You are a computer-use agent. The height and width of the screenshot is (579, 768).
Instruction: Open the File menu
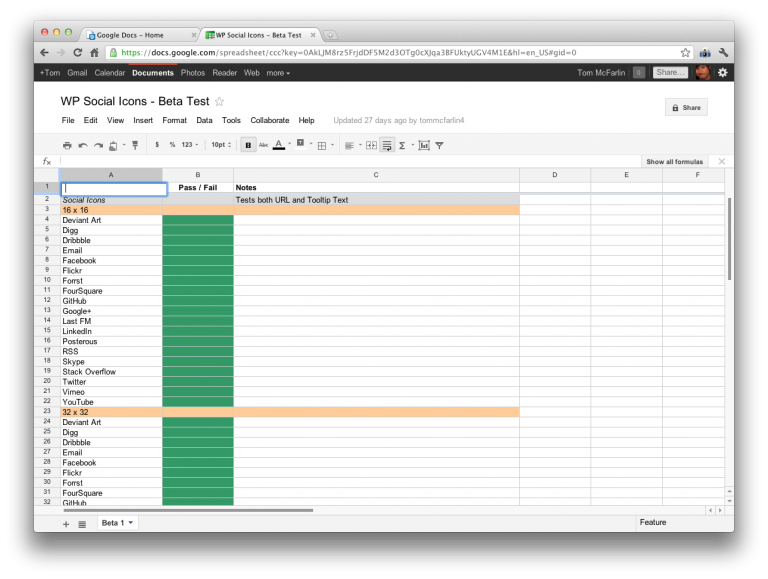tap(68, 121)
